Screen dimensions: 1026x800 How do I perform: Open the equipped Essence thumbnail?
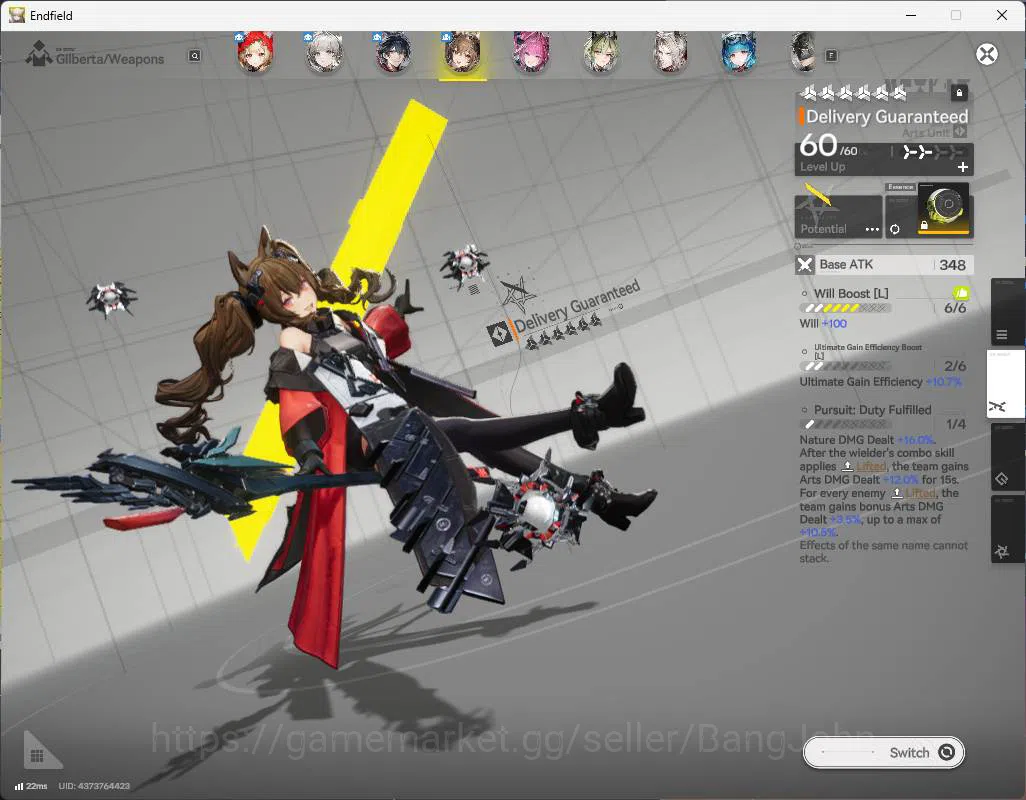[944, 209]
